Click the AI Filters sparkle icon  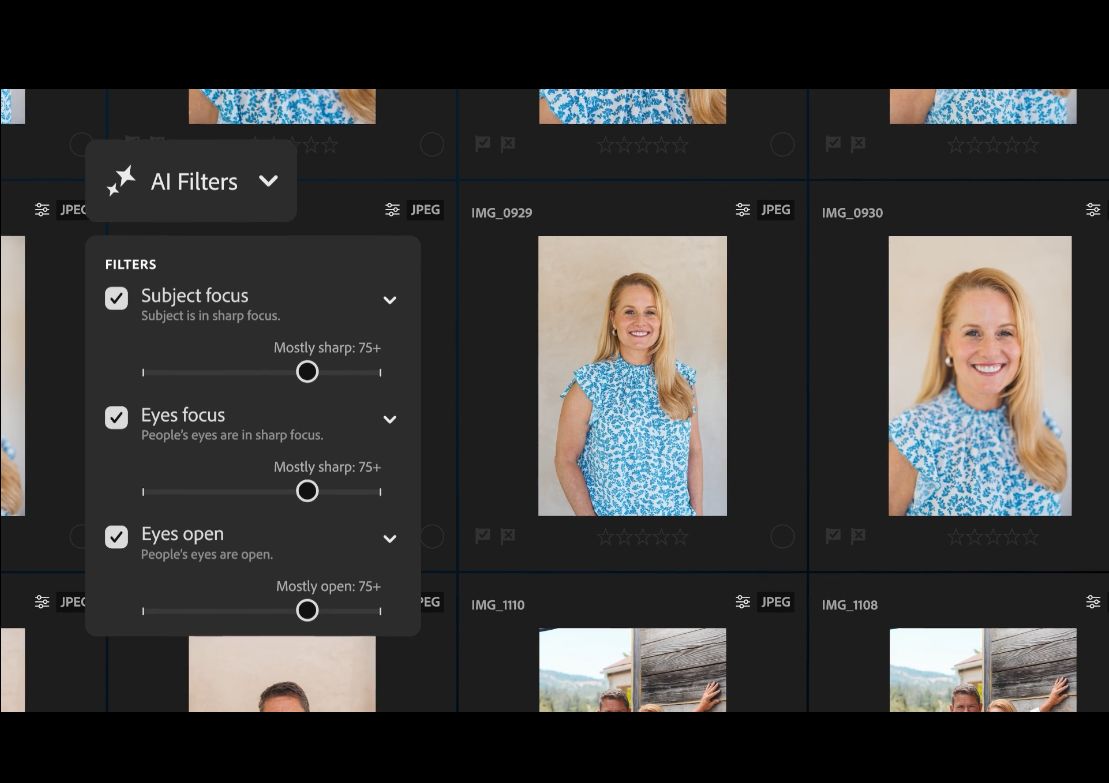(x=121, y=180)
